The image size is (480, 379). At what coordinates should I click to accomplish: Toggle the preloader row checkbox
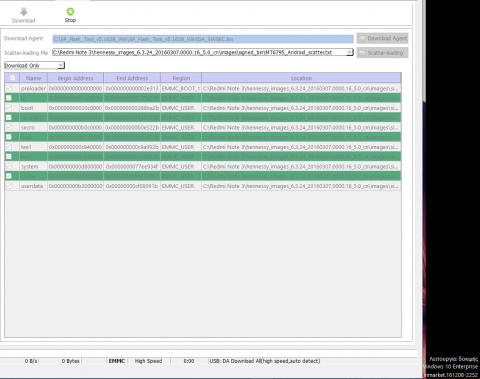9,88
